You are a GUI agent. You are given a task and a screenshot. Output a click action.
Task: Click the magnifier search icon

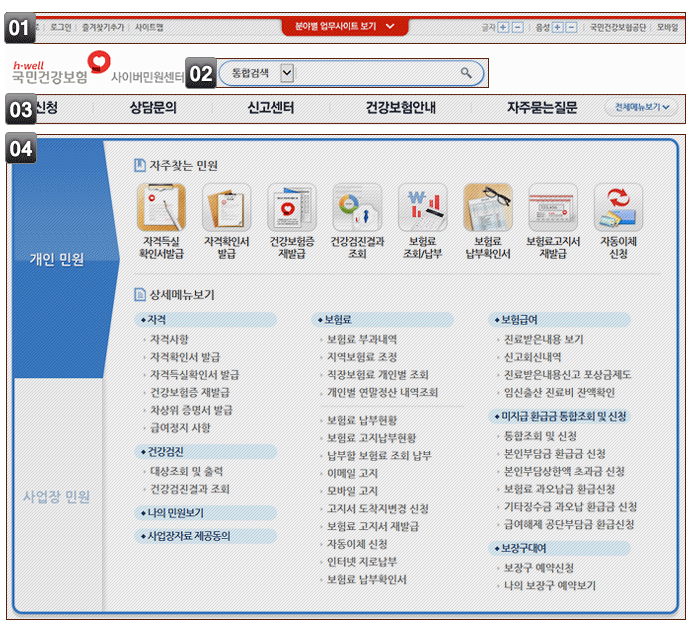point(466,73)
